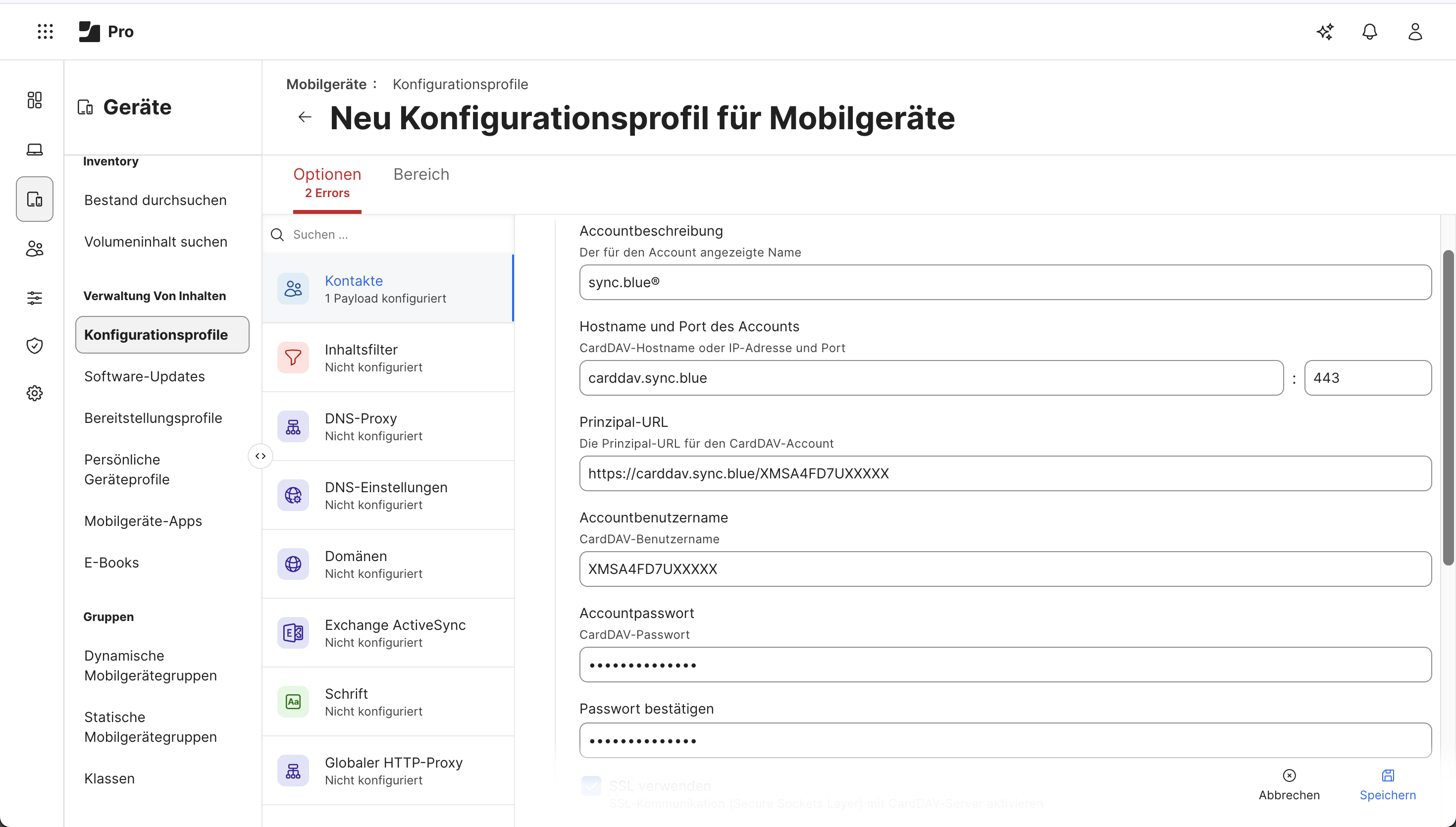Go back with the arrow beside title
Viewport: 1456px width, 827px height.
click(x=305, y=117)
